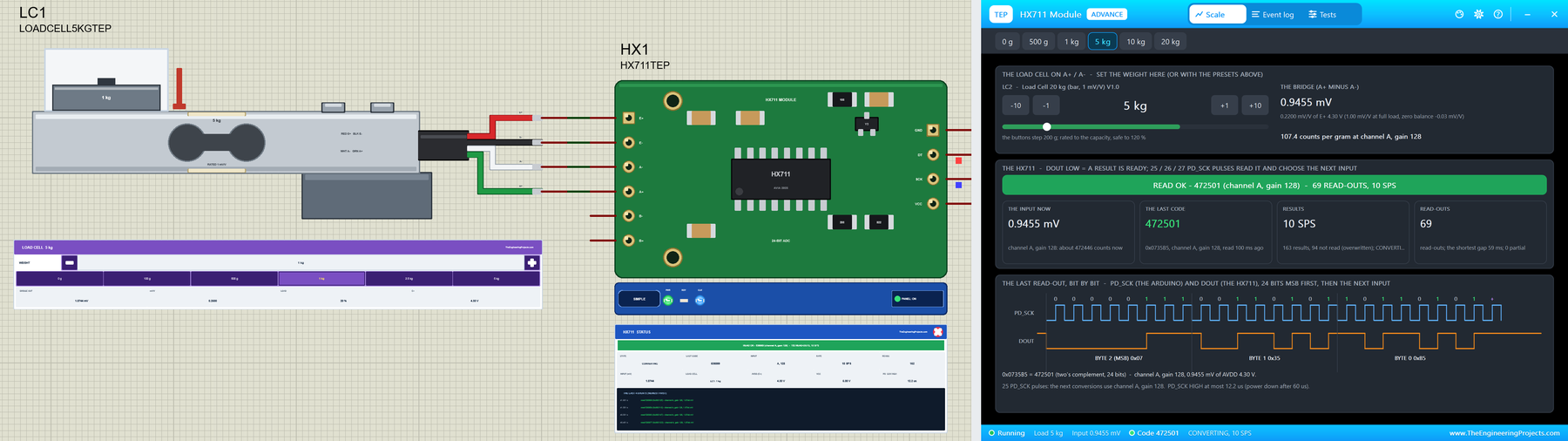Screen dimensions: 1568x441
Task: Click the green READ OK status banner
Action: pyautogui.click(x=1274, y=186)
